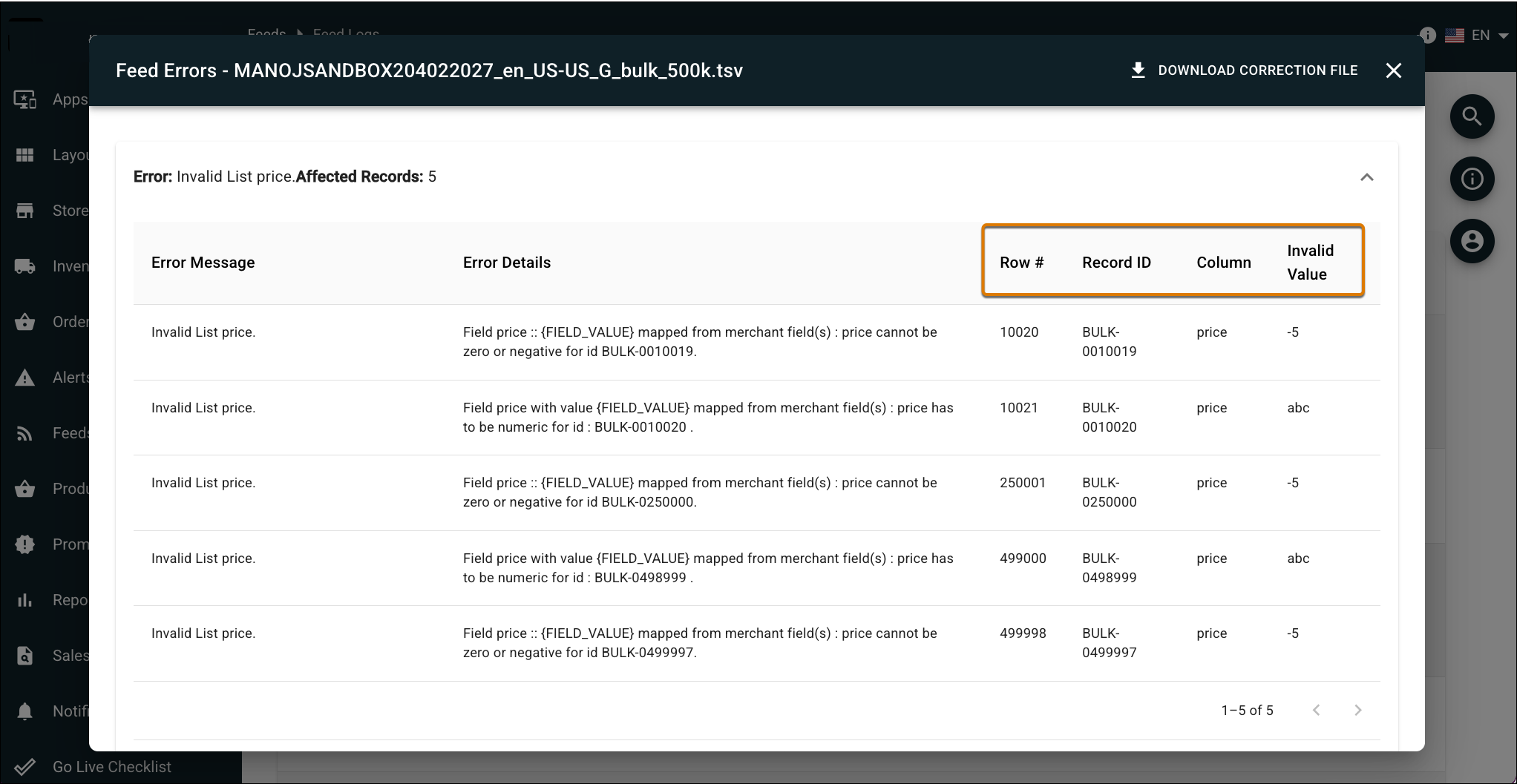Image resolution: width=1517 pixels, height=784 pixels.
Task: Click the US flag icon
Action: tap(1455, 35)
